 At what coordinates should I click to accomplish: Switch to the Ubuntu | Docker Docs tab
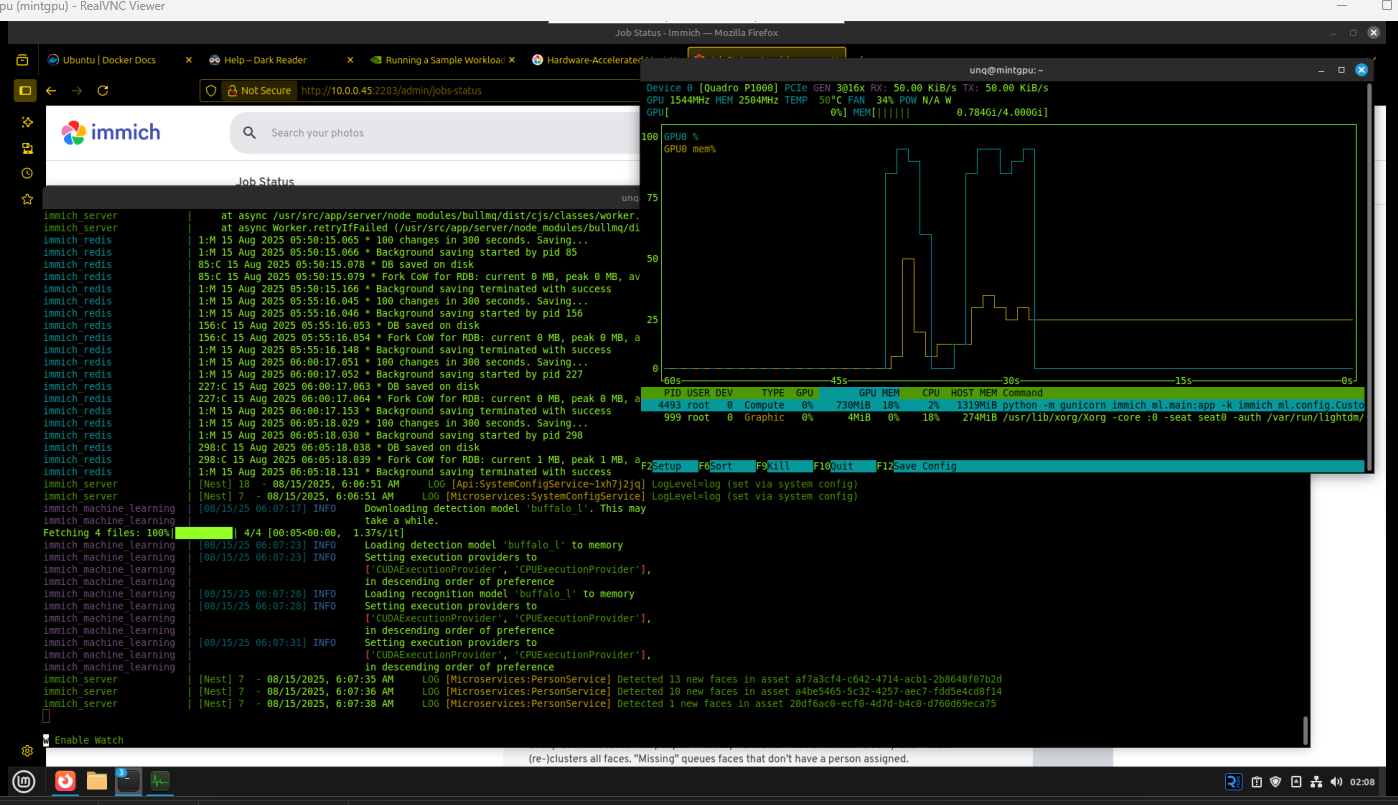tap(109, 60)
